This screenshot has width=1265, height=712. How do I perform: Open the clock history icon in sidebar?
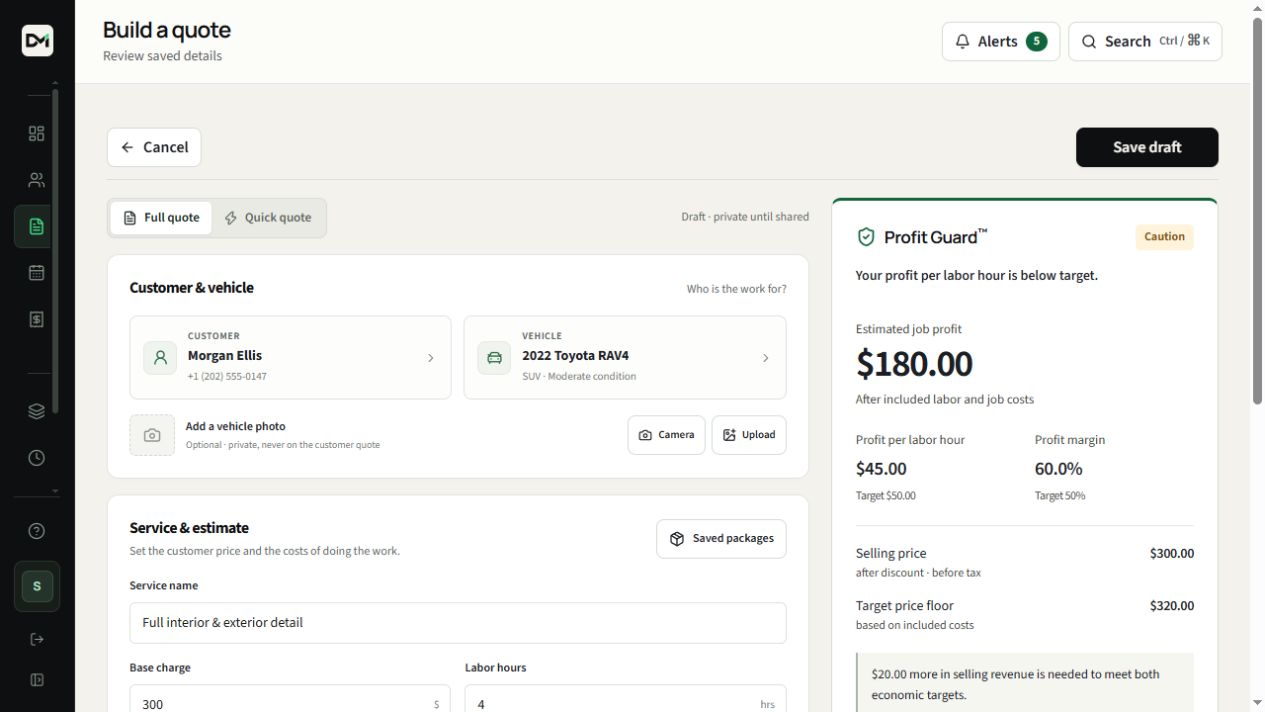click(x=37, y=458)
